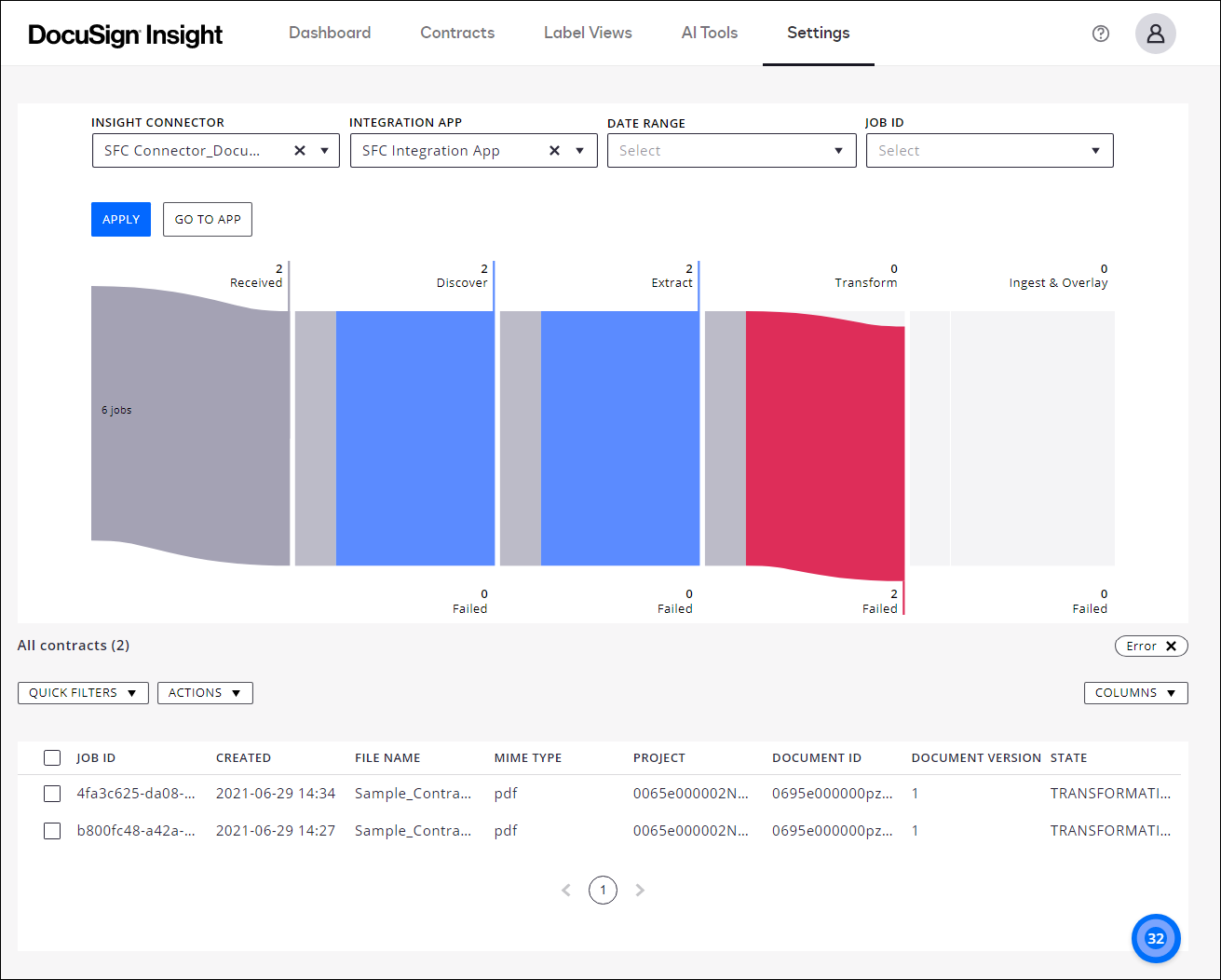This screenshot has width=1221, height=980.
Task: Check the row for job b800fc48-a42a
Action: (x=51, y=831)
